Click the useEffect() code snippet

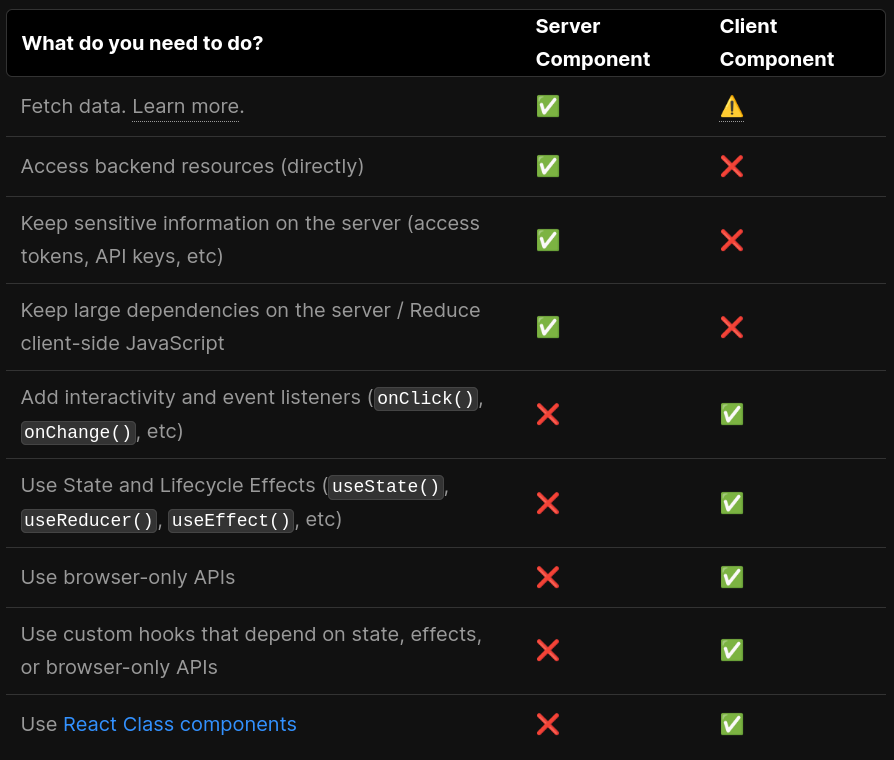231,521
